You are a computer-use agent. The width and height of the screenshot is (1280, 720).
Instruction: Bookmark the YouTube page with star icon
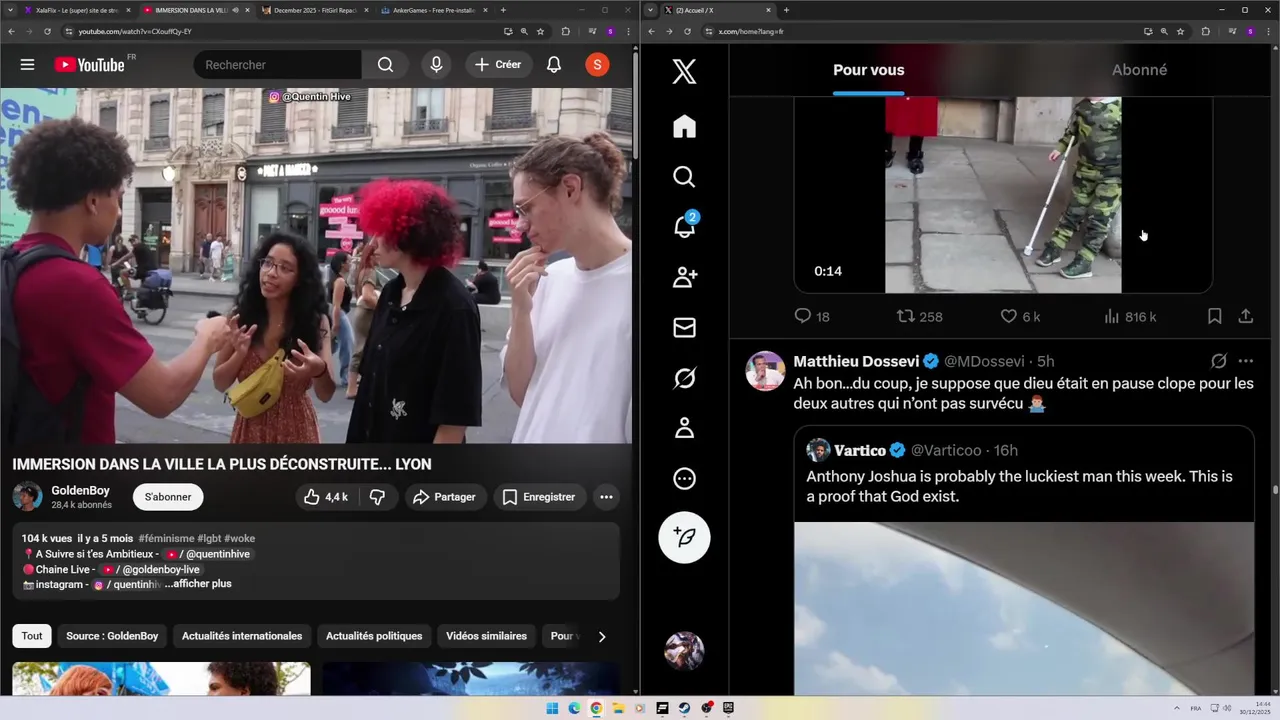(x=540, y=31)
